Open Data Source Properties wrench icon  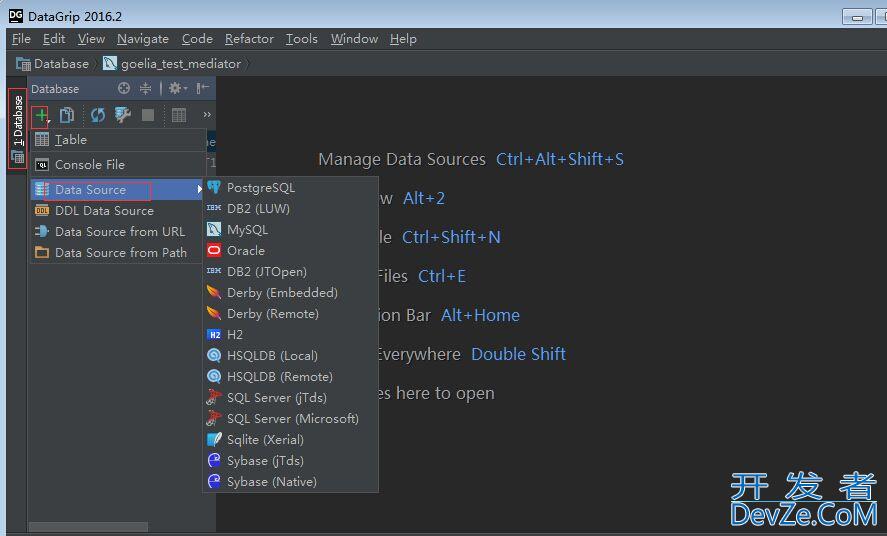tap(123, 115)
